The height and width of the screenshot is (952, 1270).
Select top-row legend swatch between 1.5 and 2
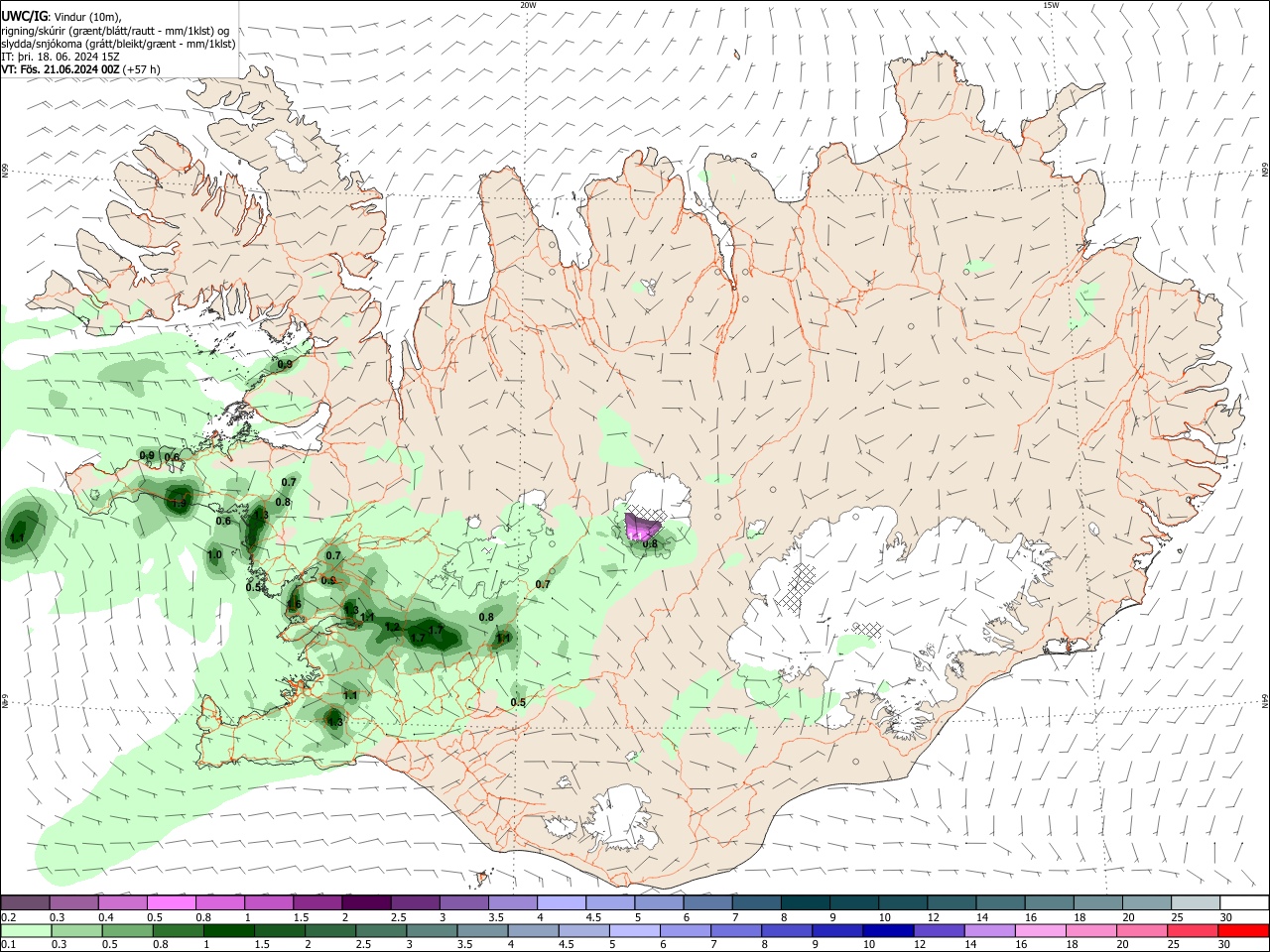coord(317,902)
